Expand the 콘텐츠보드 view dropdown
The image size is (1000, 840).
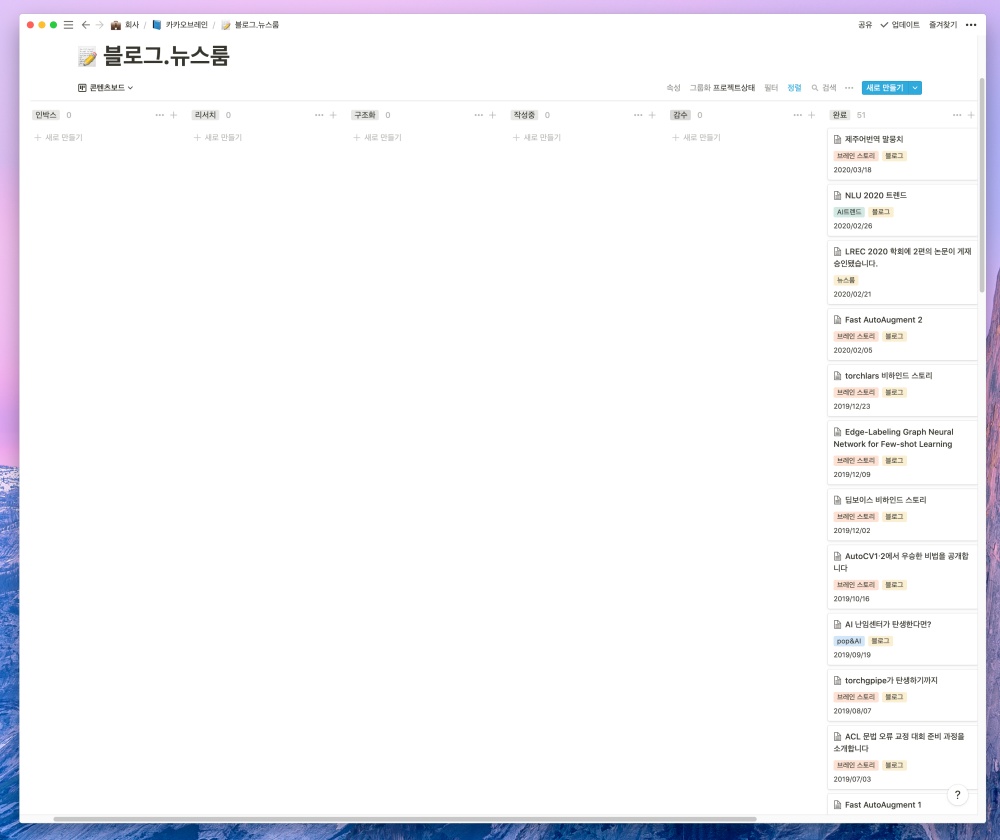106,88
